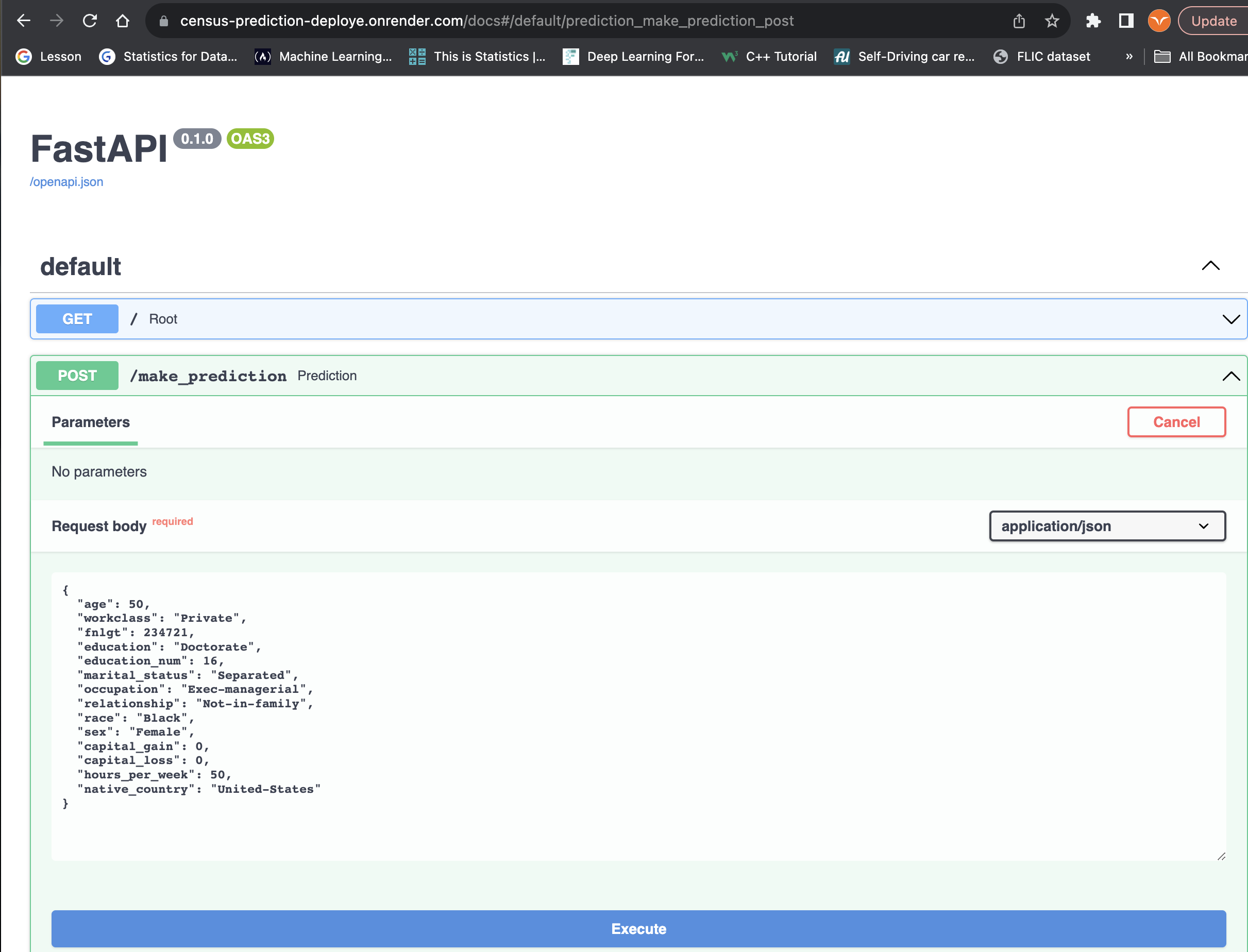Screen dimensions: 1248x952
Task: Expand the GET Root endpoint
Action: pyautogui.click(x=1230, y=319)
